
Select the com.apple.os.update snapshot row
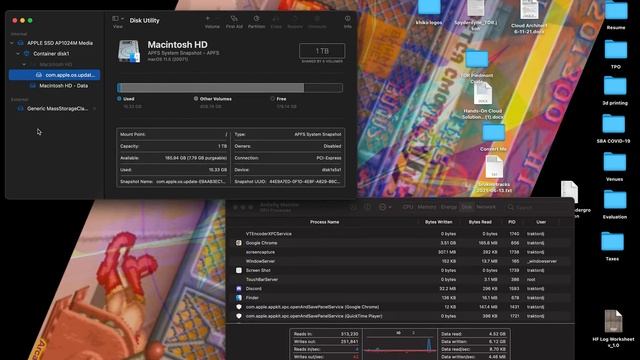click(x=55, y=75)
